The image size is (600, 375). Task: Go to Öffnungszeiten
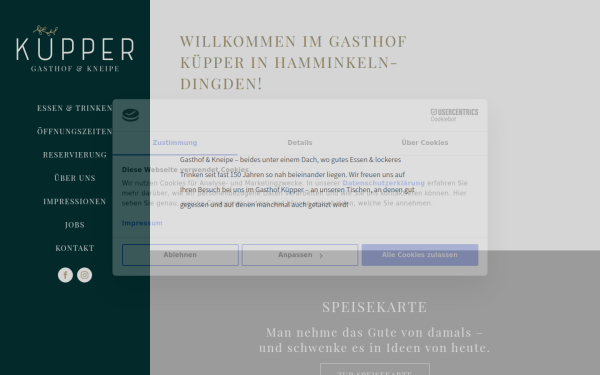pos(75,131)
